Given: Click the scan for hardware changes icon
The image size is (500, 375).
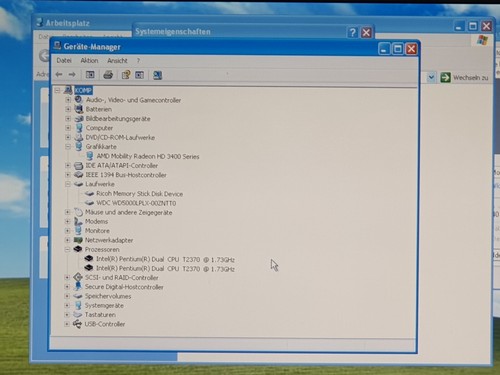Looking at the screenshot, I should (x=157, y=75).
